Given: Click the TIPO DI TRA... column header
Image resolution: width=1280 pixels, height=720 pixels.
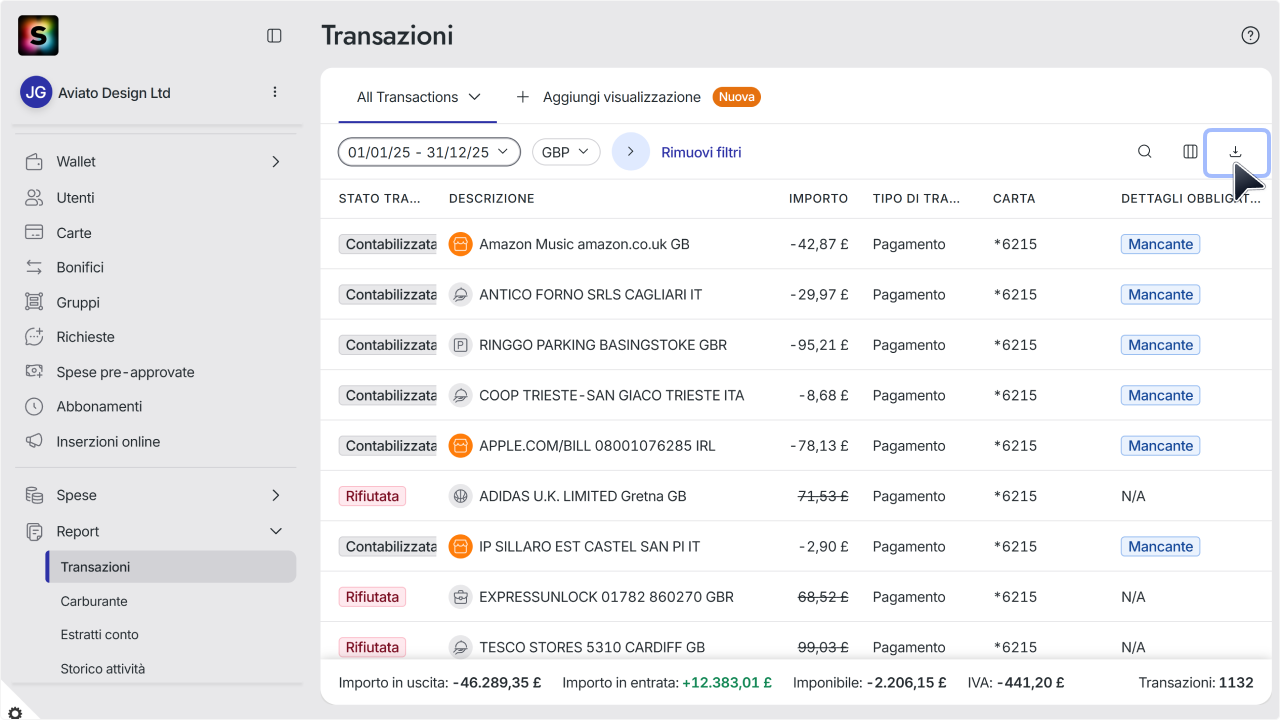Looking at the screenshot, I should (916, 199).
